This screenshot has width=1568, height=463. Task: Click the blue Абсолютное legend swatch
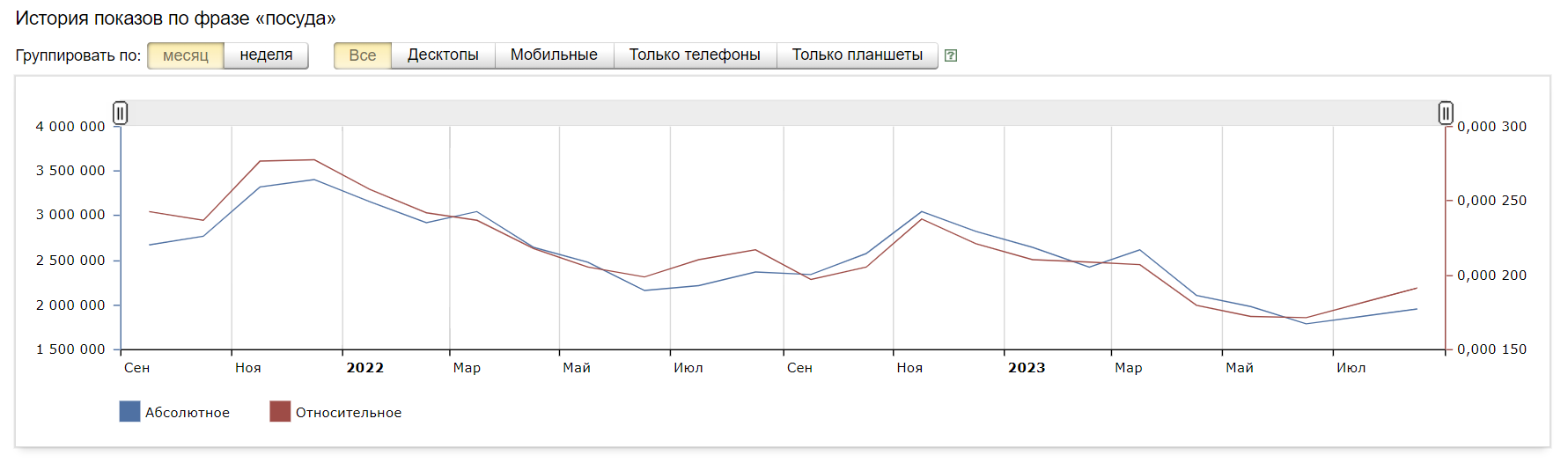coord(129,412)
